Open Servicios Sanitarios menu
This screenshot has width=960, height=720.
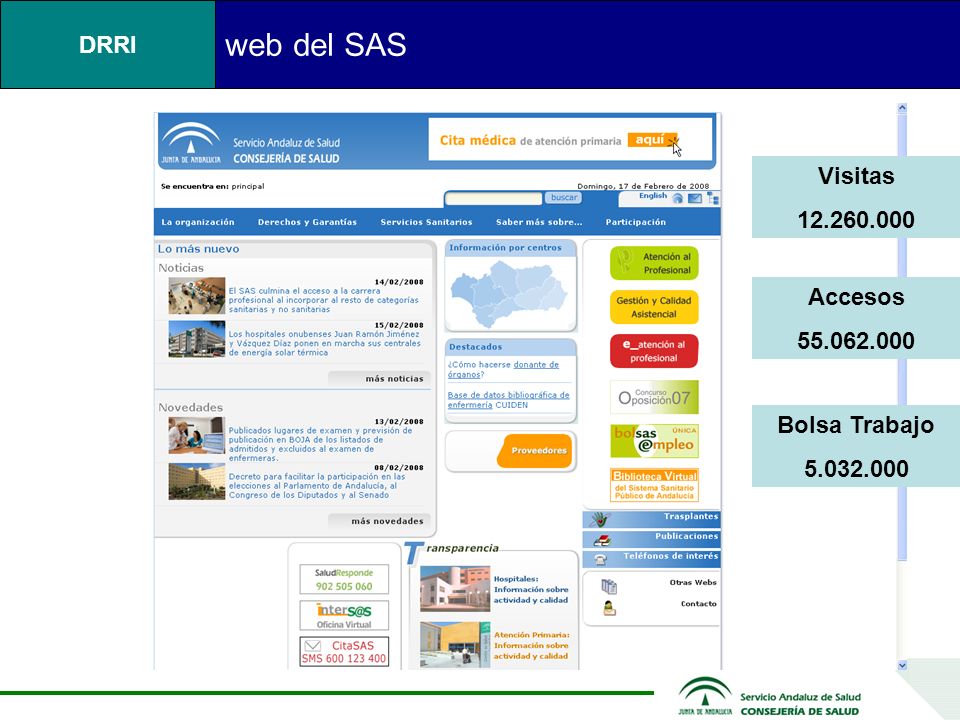tap(426, 222)
